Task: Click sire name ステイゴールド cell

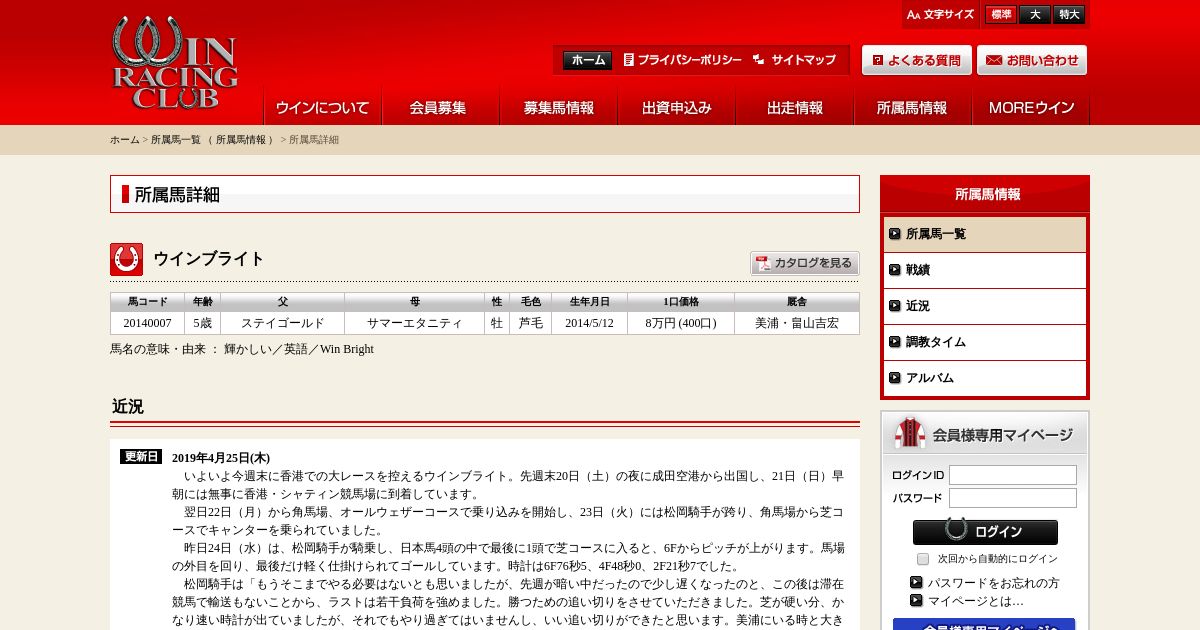Action: (x=283, y=323)
